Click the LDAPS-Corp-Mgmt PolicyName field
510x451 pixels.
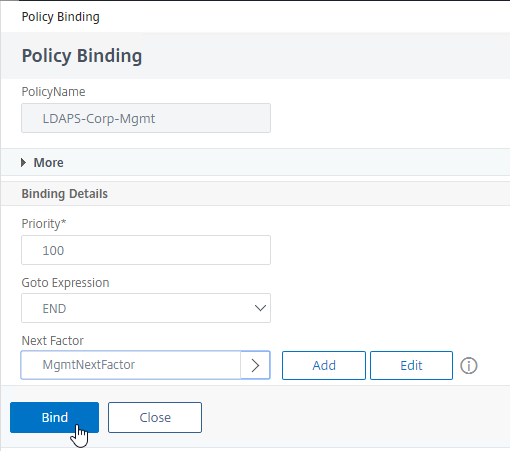click(146, 118)
